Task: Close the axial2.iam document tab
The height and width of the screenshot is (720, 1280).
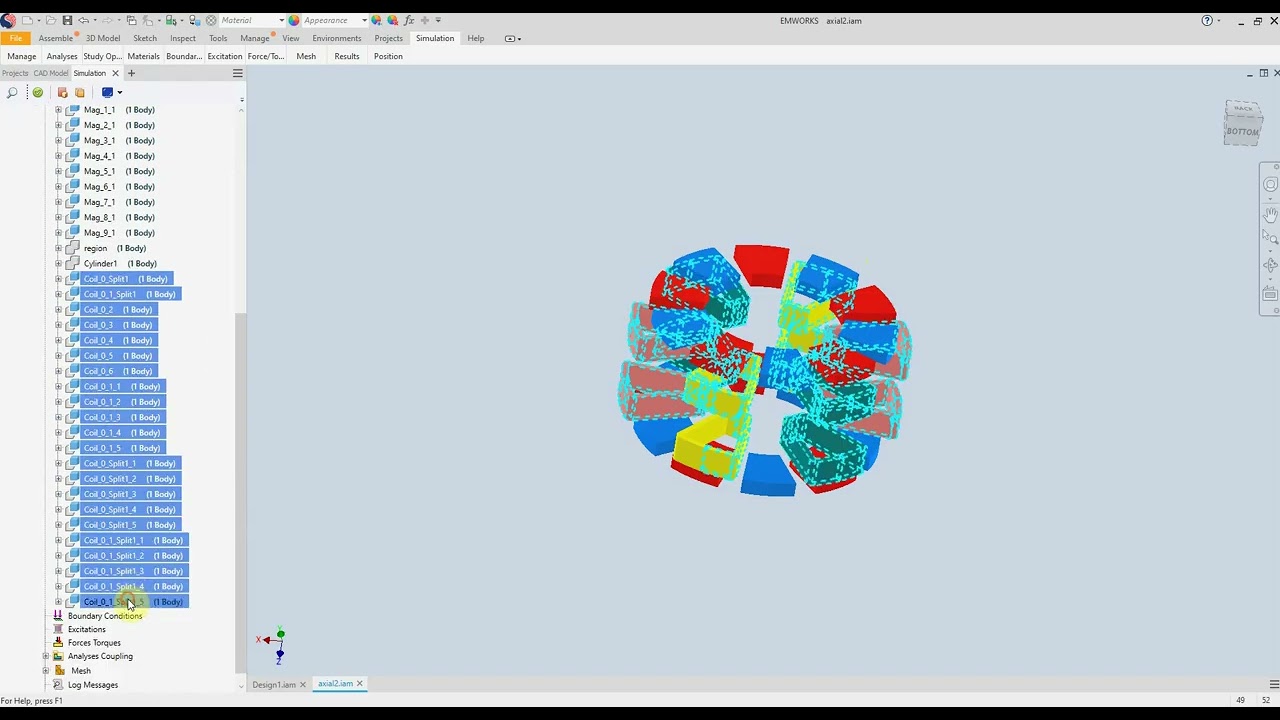Action: (360, 684)
